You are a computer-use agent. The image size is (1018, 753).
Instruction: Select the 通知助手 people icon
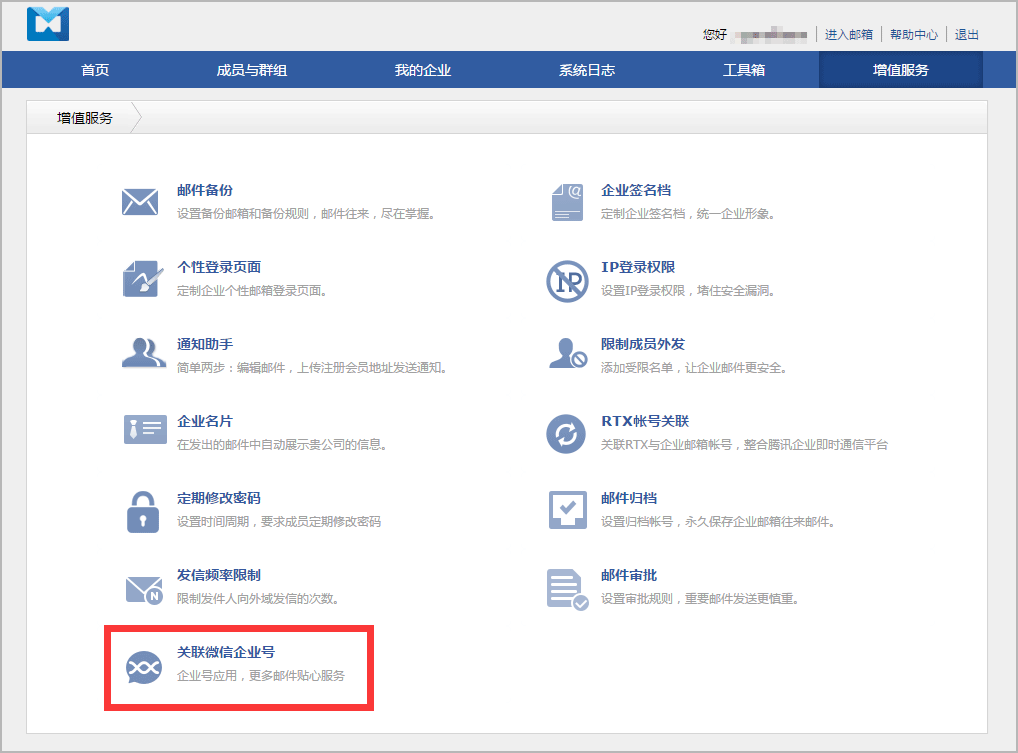pos(142,354)
